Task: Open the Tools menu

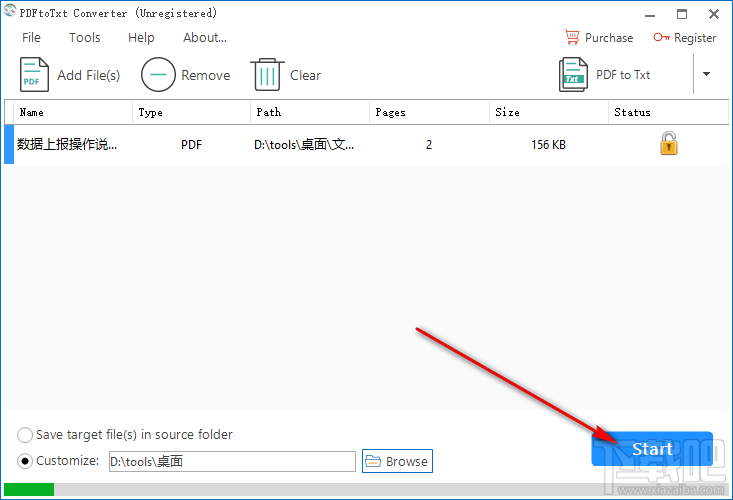Action: (85, 37)
